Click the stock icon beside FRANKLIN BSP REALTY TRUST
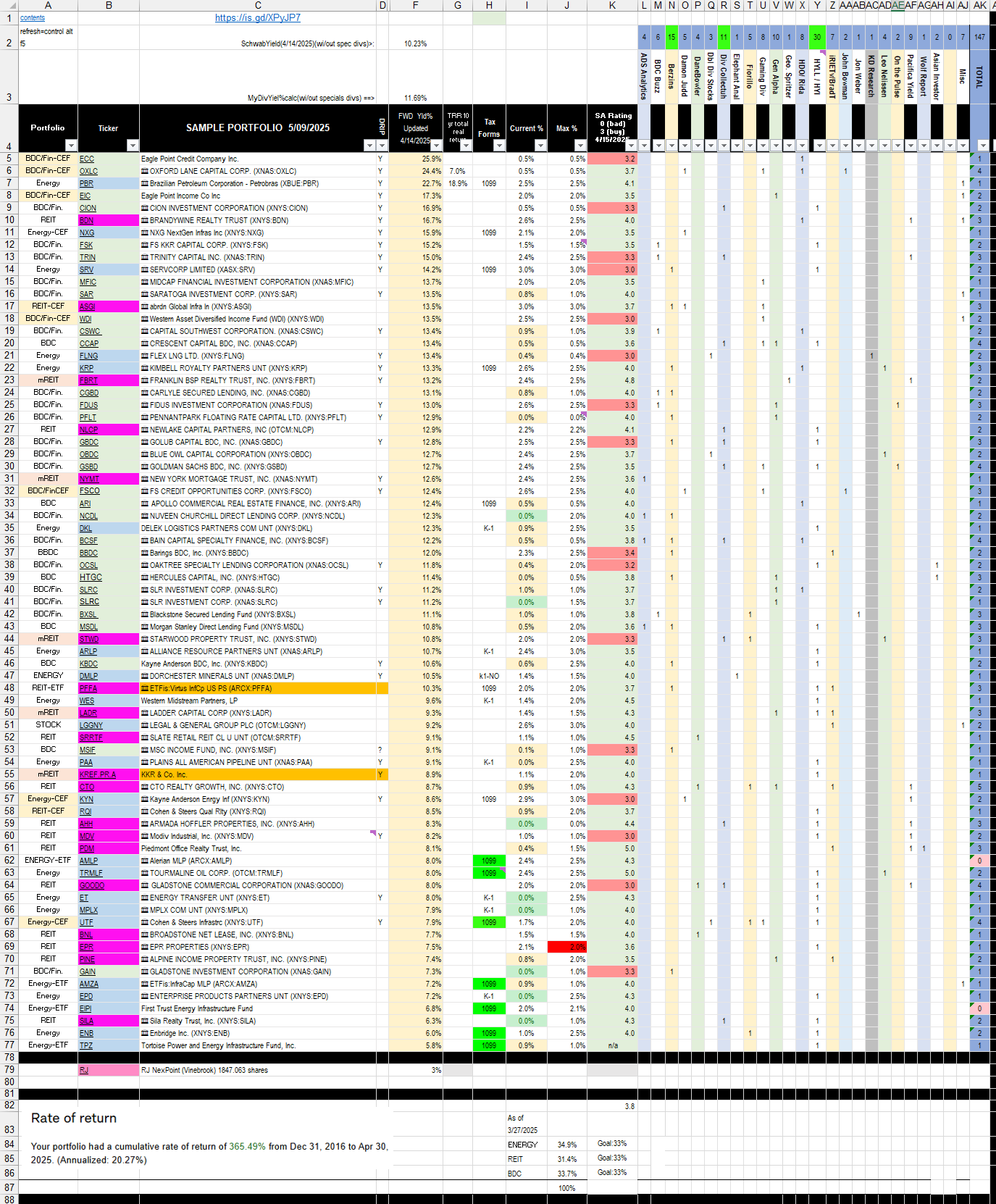 [145, 381]
